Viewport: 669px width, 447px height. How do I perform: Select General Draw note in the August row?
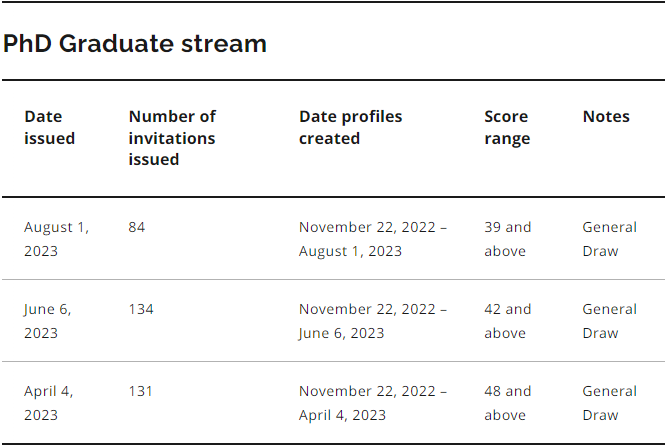[609, 239]
